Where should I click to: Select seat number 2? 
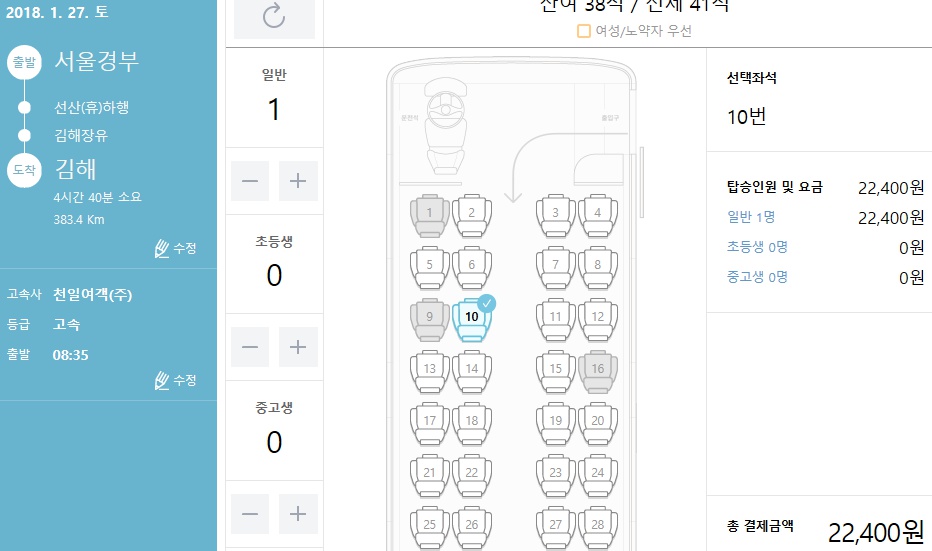coord(472,214)
